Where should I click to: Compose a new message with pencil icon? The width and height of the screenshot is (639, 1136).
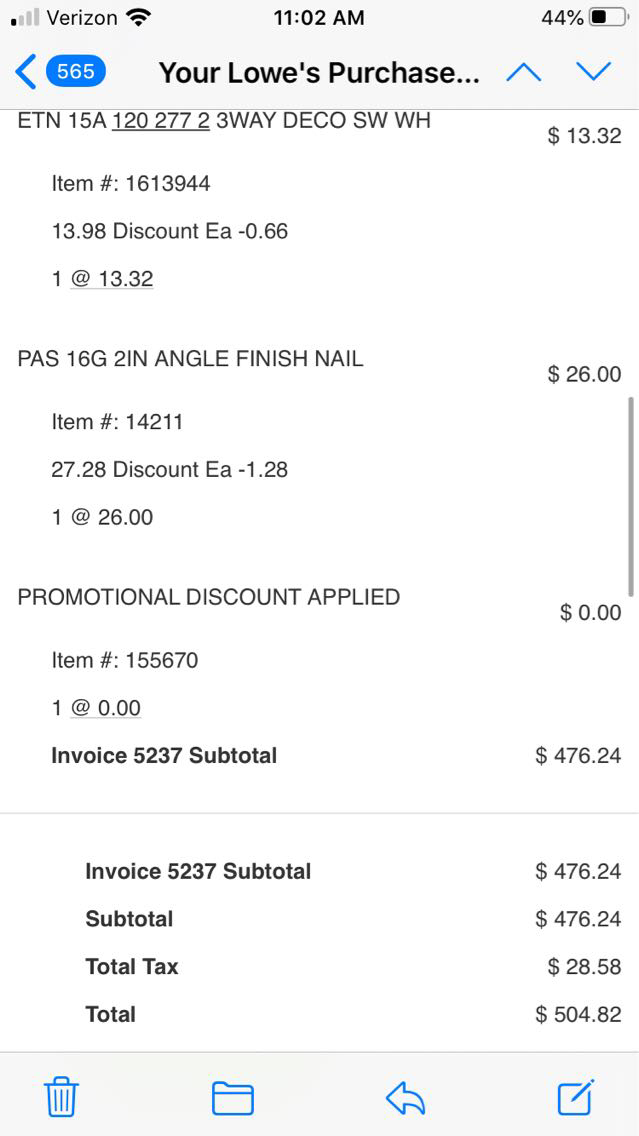pyautogui.click(x=577, y=1097)
